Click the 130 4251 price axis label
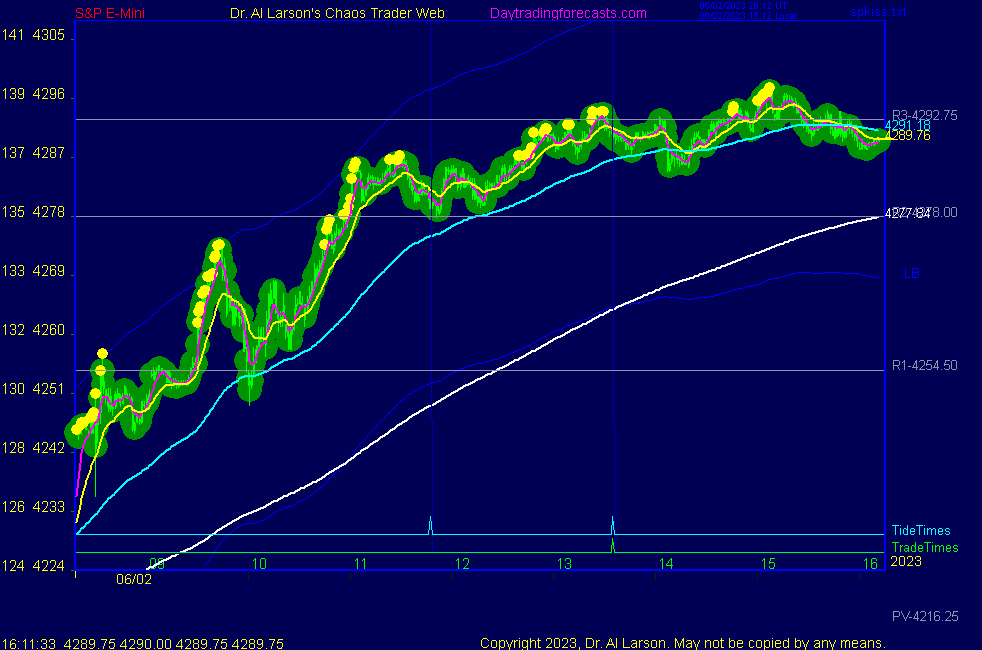Screen dimensions: 982x650 click(33, 389)
